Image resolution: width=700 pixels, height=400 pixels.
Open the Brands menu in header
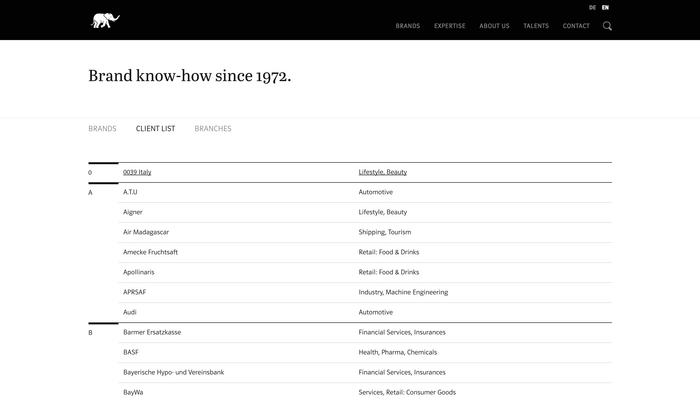tap(408, 26)
